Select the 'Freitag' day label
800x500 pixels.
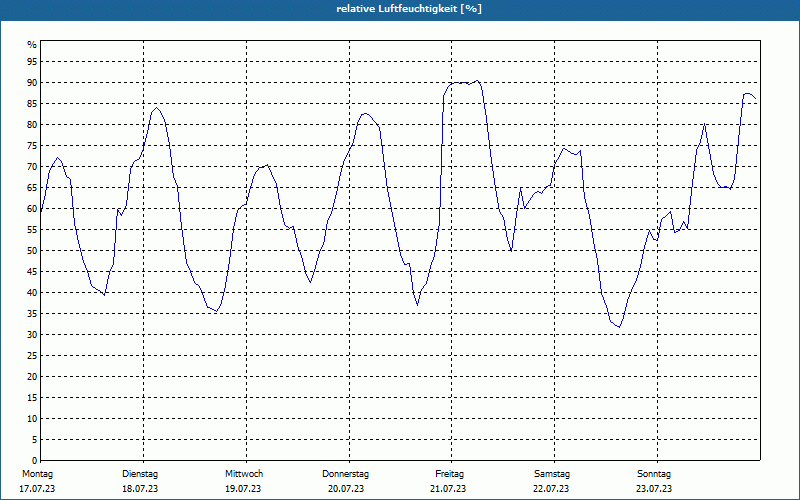point(449,474)
